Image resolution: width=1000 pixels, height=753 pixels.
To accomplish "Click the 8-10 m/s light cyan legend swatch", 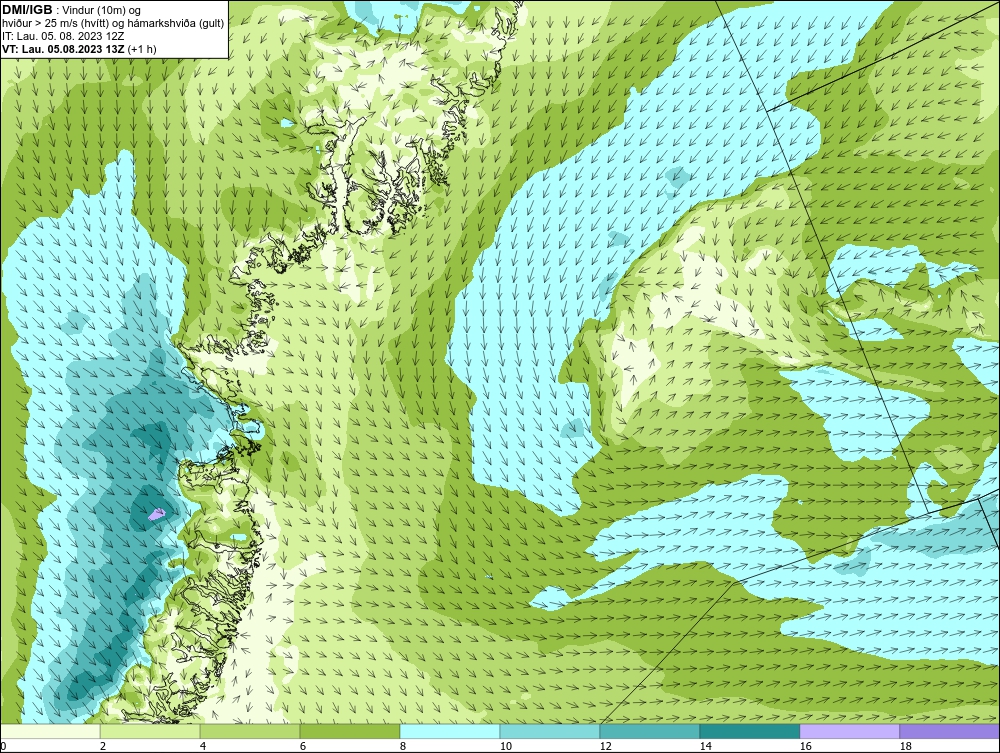I will (450, 731).
